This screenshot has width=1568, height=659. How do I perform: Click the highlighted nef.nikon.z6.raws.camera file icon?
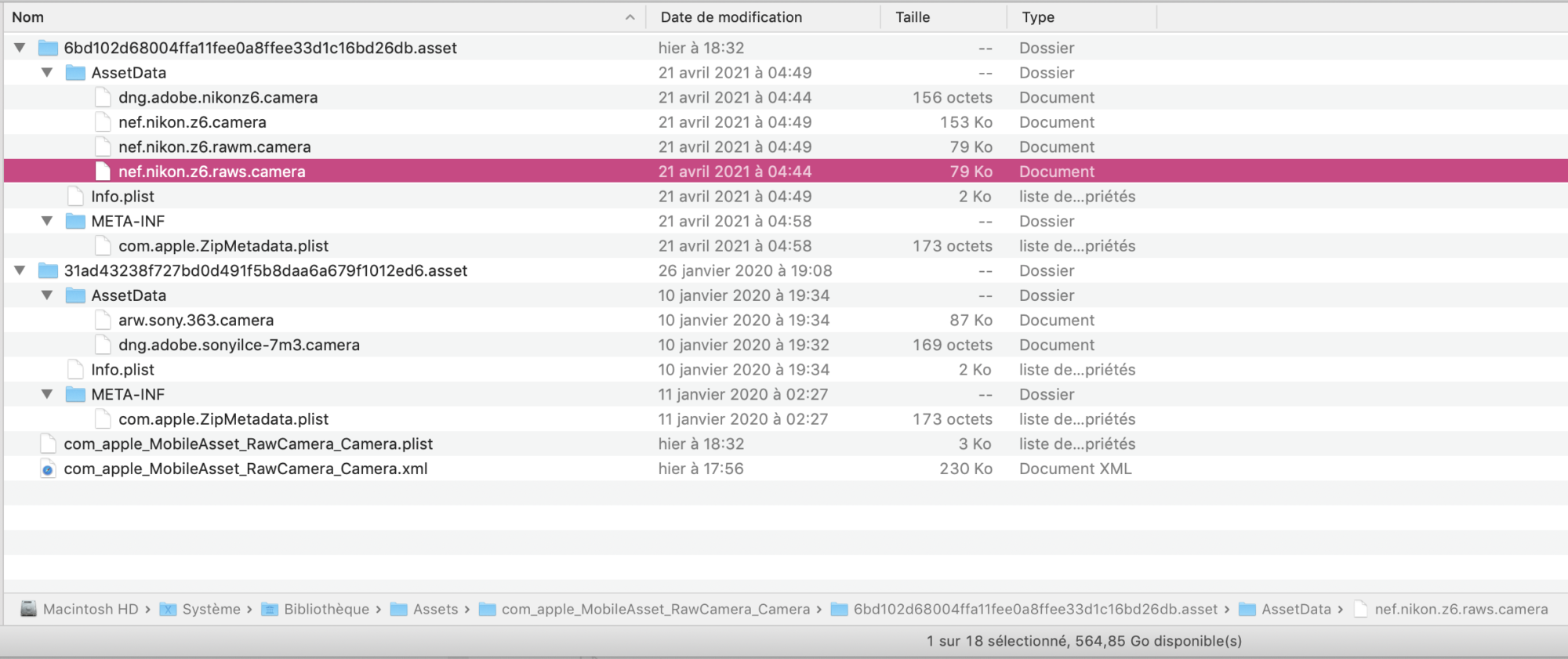coord(103,172)
